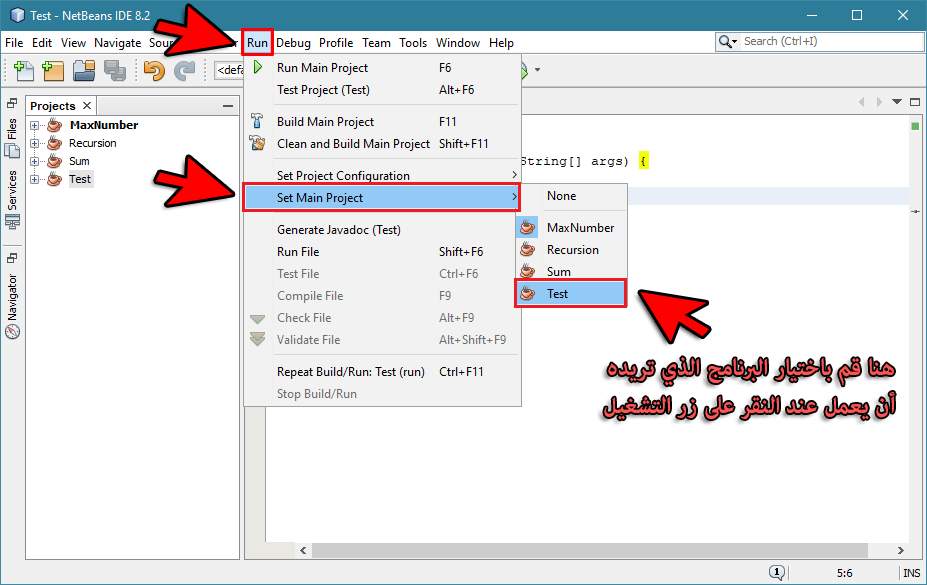
Task: Open the default configuration combo box in the toolbar
Action: [229, 70]
